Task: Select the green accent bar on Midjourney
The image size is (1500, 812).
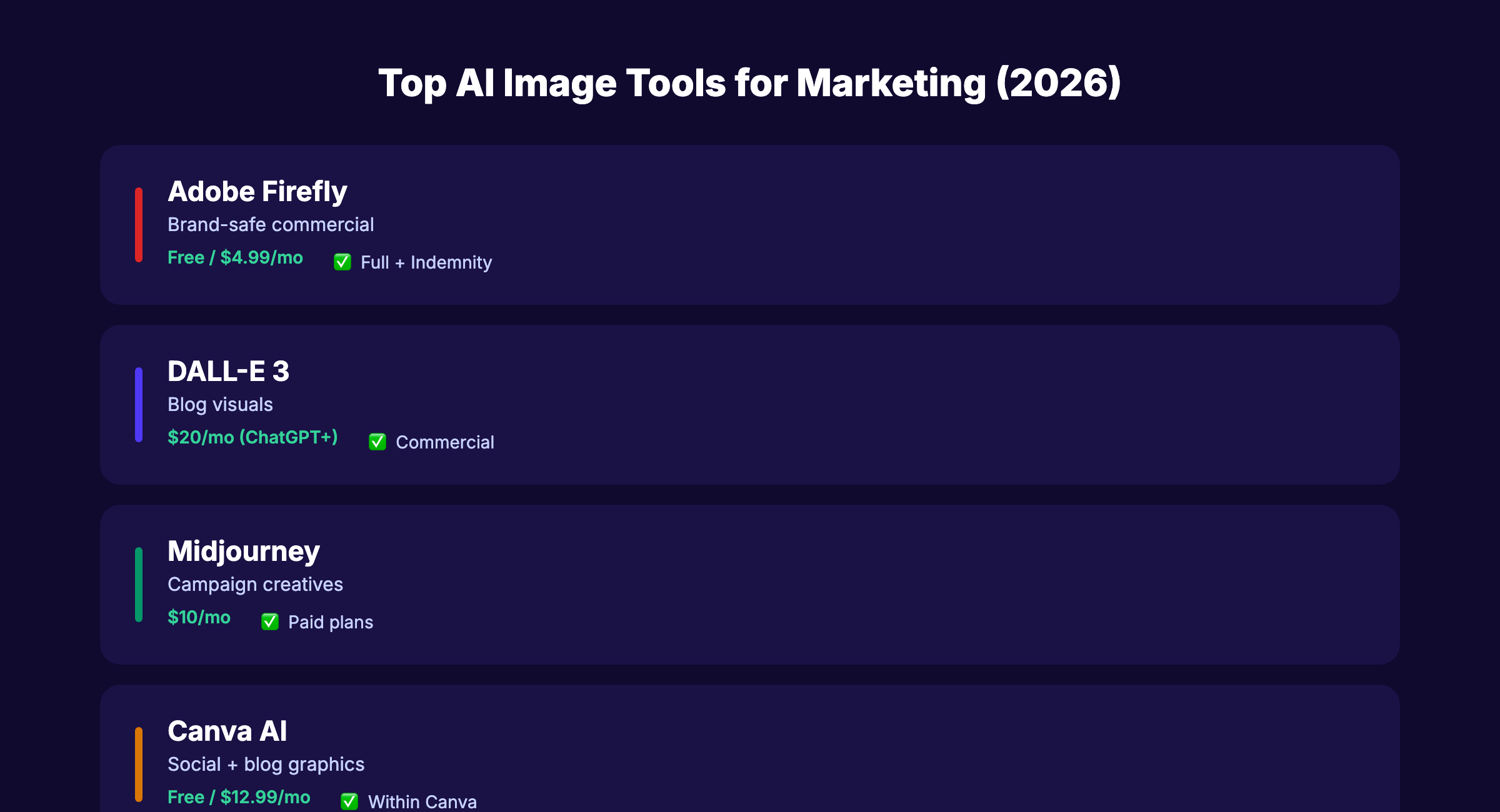Action: (139, 585)
